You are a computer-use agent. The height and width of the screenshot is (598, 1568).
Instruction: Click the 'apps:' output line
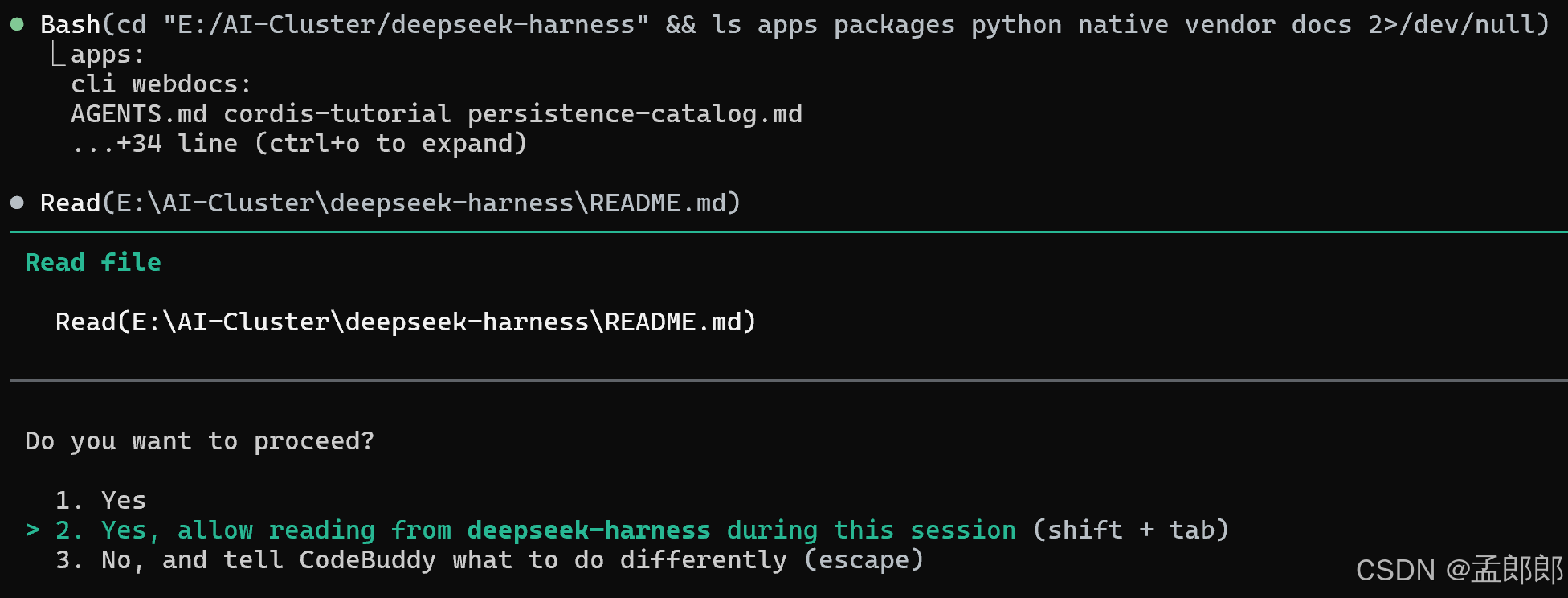pyautogui.click(x=107, y=55)
